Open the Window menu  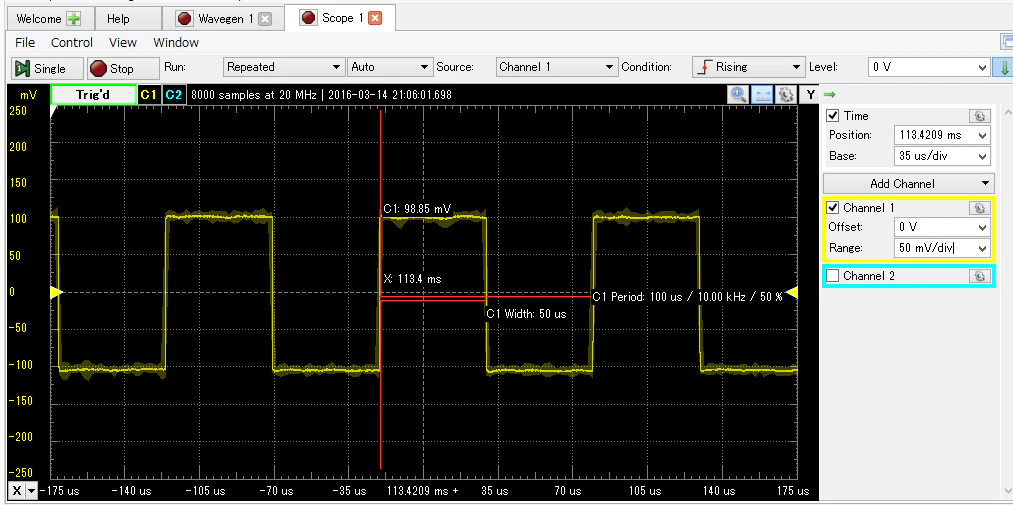click(176, 43)
